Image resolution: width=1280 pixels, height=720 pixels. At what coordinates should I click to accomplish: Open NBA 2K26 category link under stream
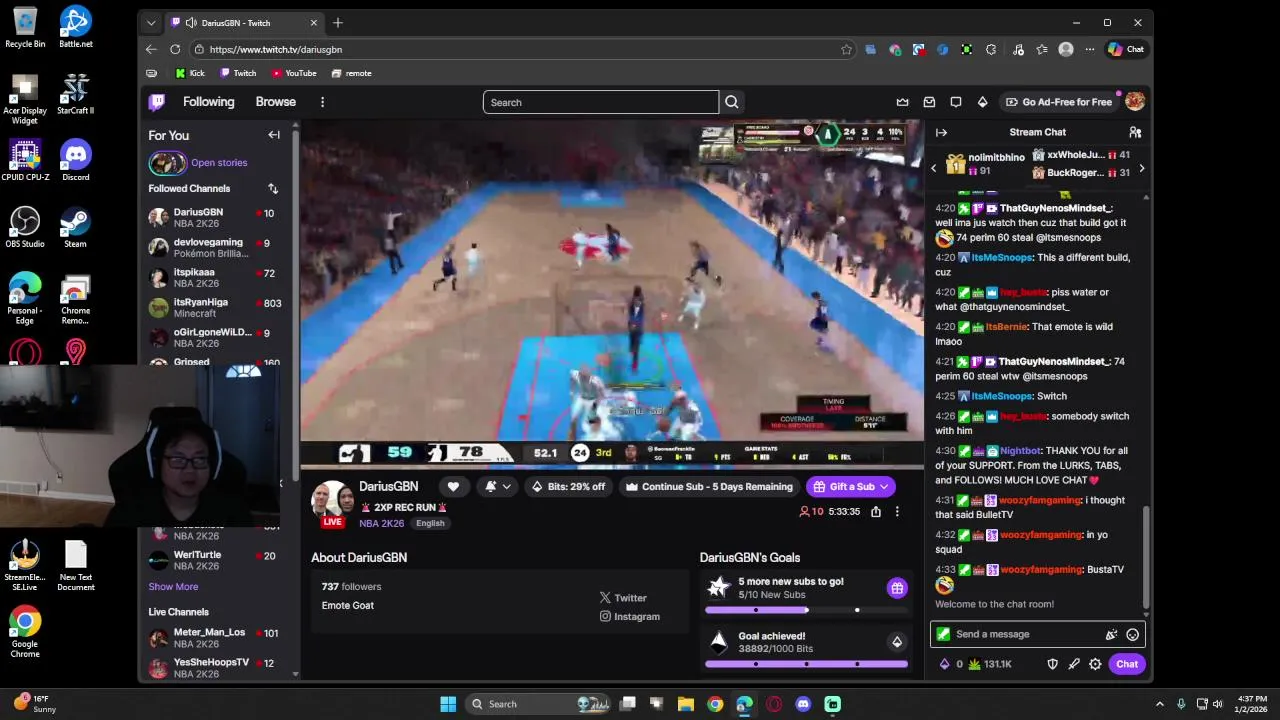click(382, 523)
